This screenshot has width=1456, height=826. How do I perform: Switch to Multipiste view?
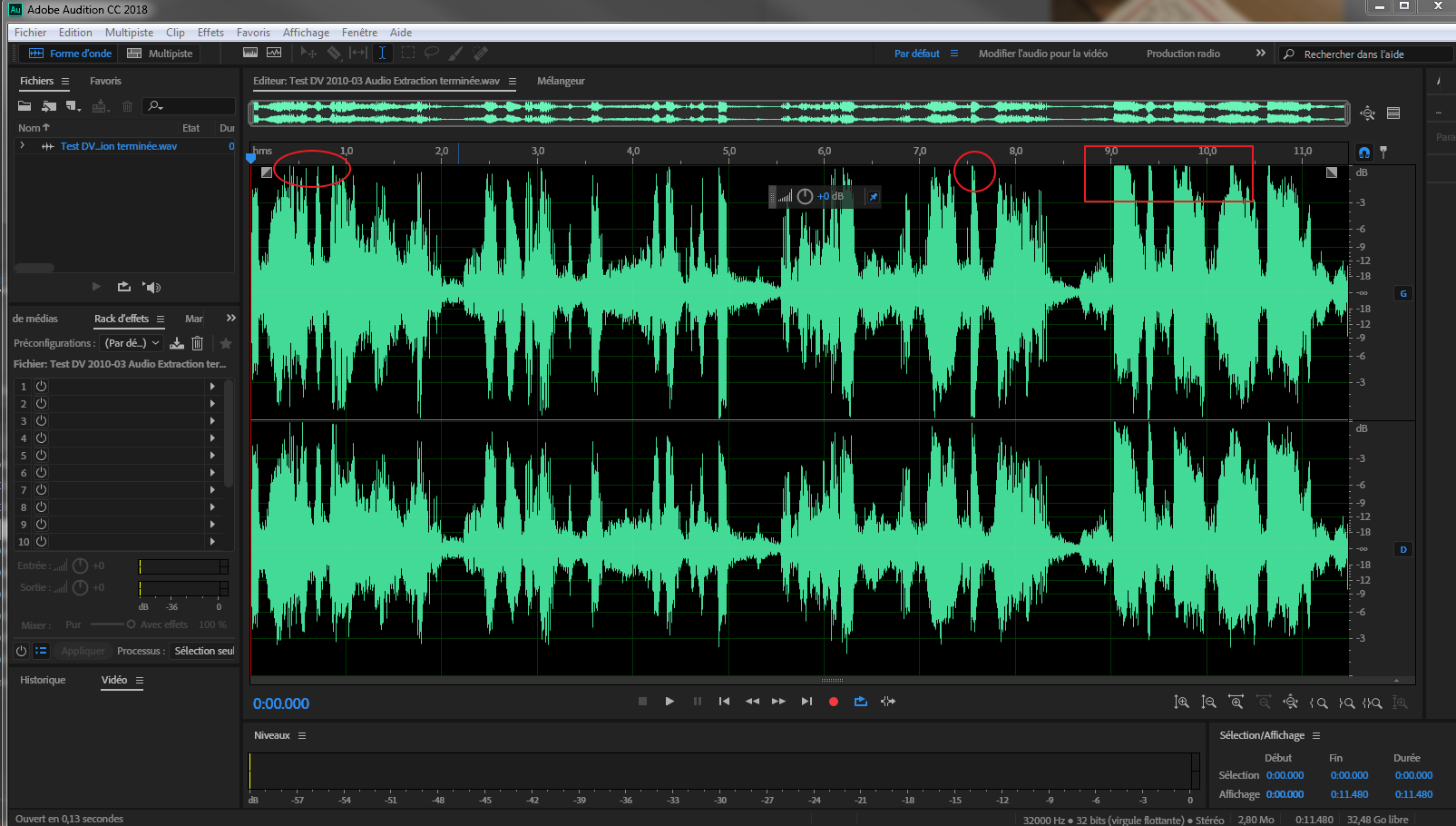[161, 54]
